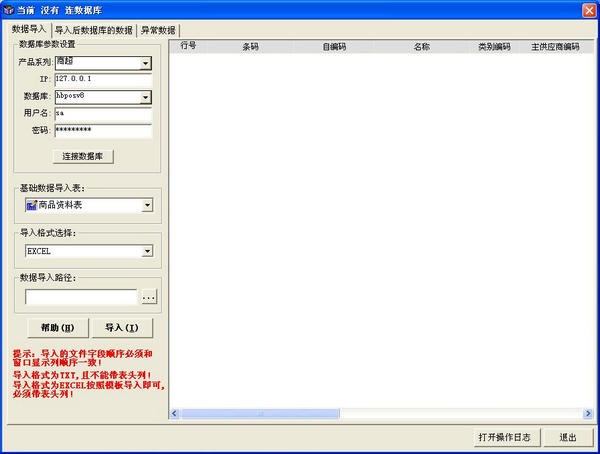Click the 连接数据库 button

tap(83, 156)
